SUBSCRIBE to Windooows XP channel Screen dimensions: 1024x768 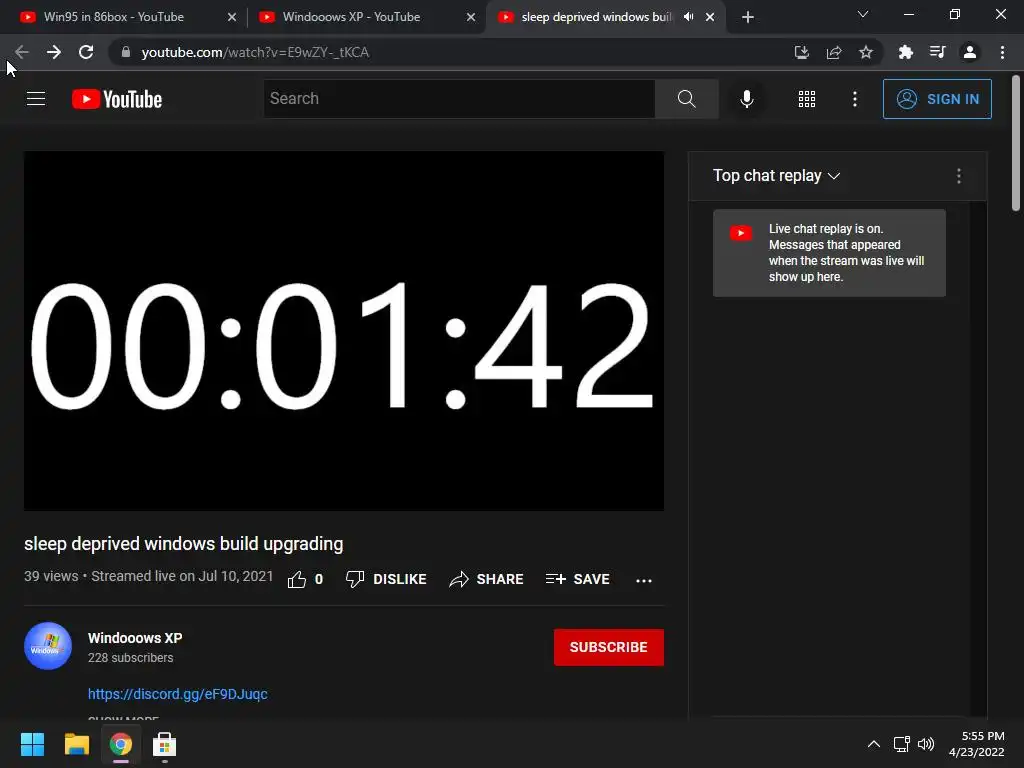[x=609, y=647]
